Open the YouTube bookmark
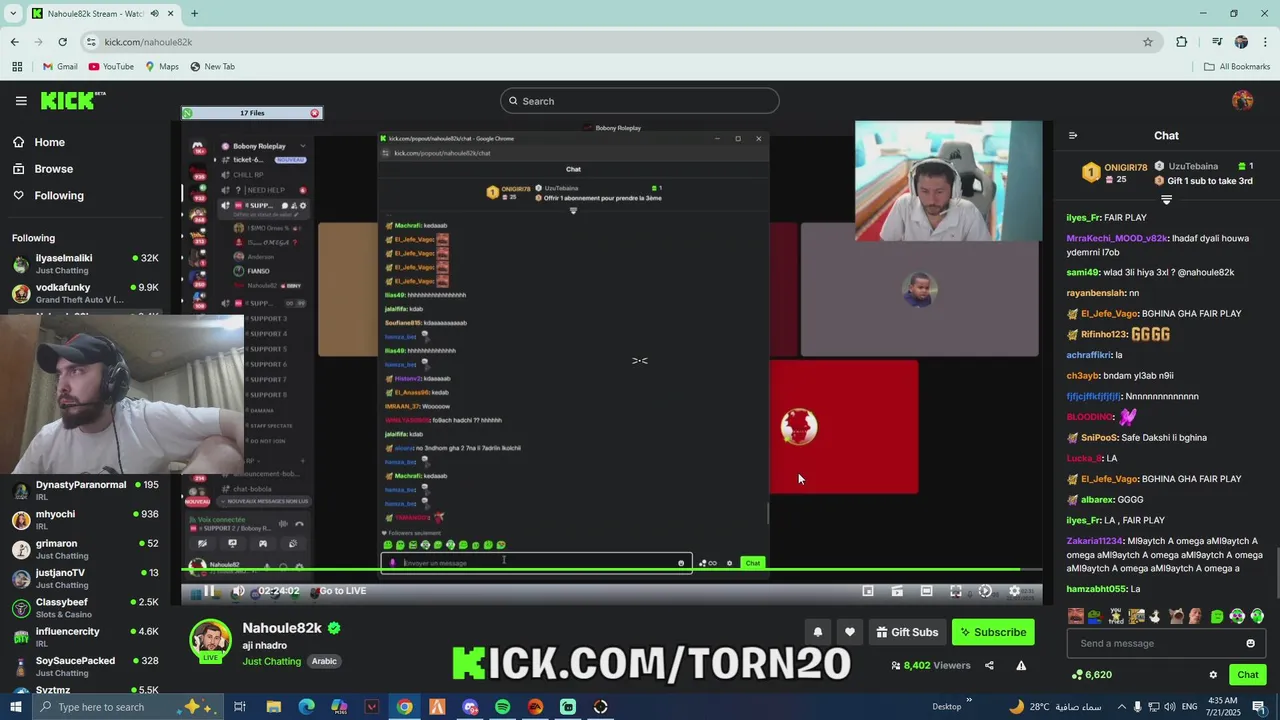 coord(111,67)
